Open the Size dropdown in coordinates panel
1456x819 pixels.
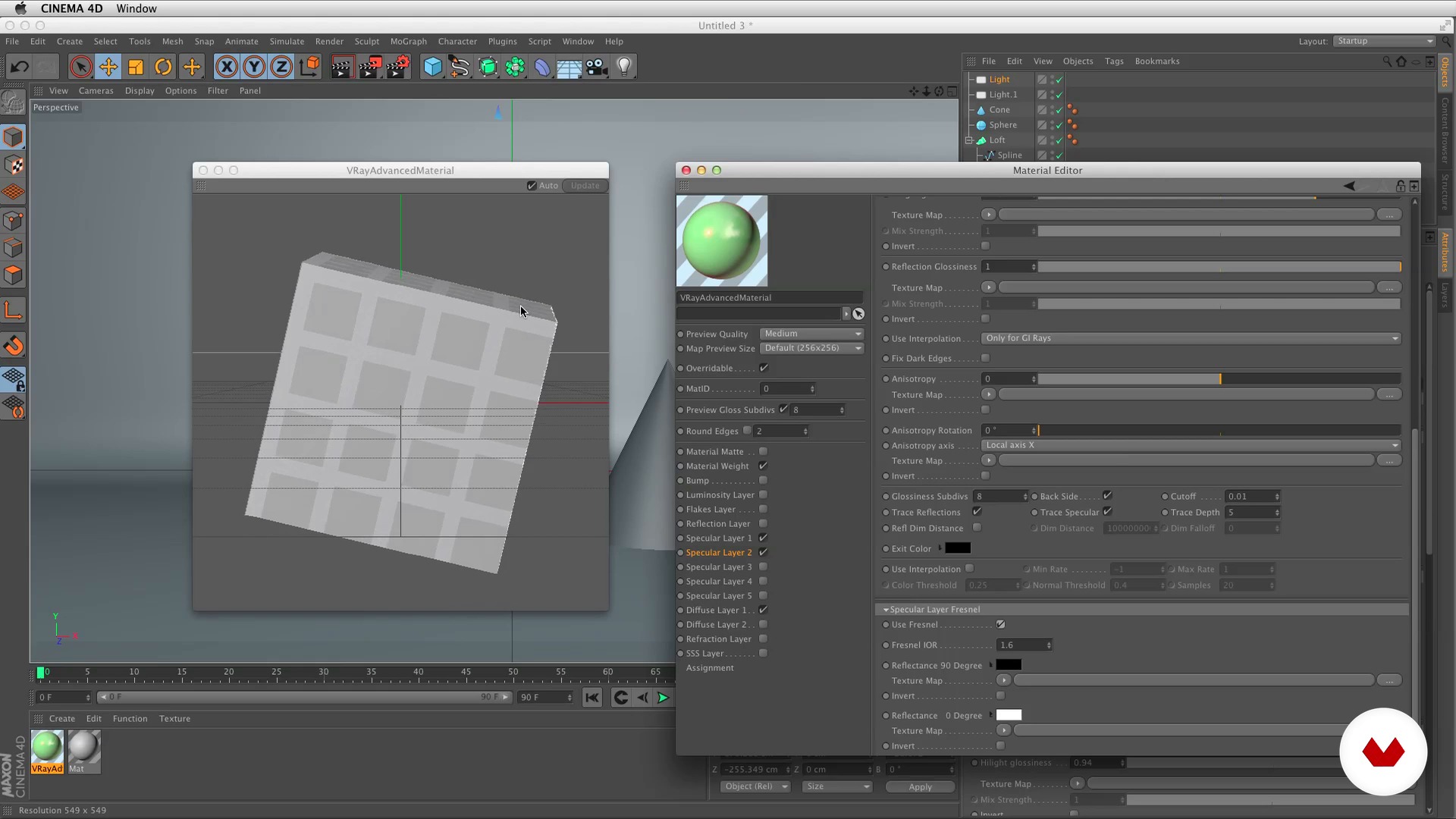(x=837, y=786)
